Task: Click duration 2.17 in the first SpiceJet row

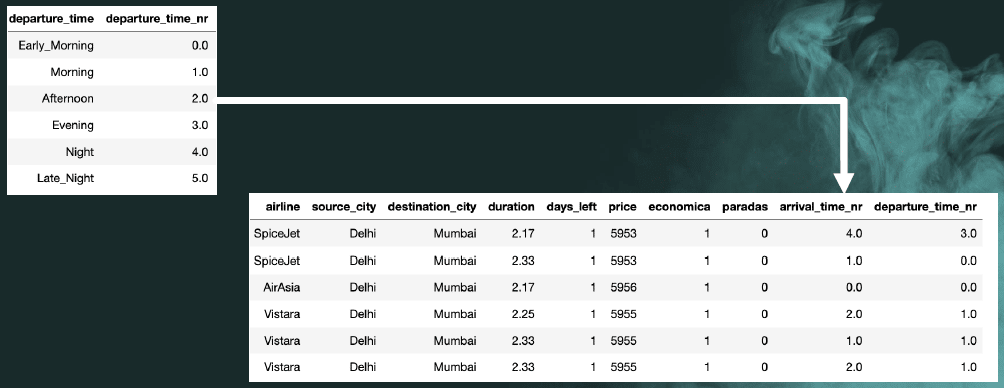Action: tap(523, 234)
